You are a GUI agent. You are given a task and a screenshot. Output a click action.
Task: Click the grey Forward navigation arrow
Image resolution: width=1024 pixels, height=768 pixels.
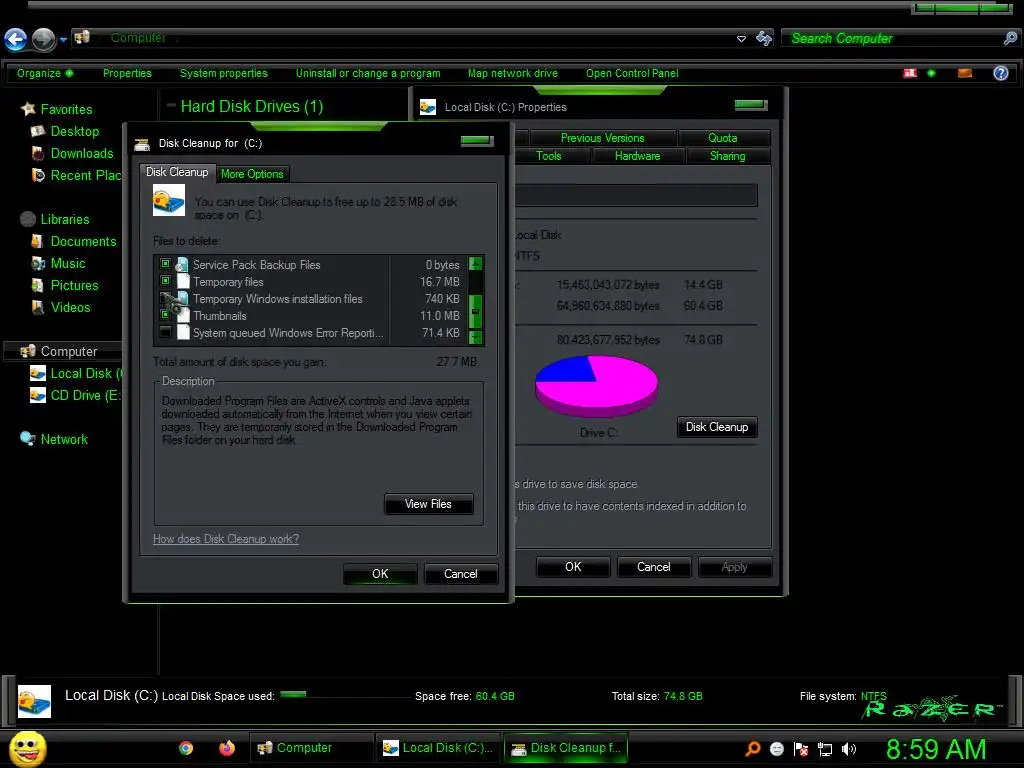[x=44, y=39]
